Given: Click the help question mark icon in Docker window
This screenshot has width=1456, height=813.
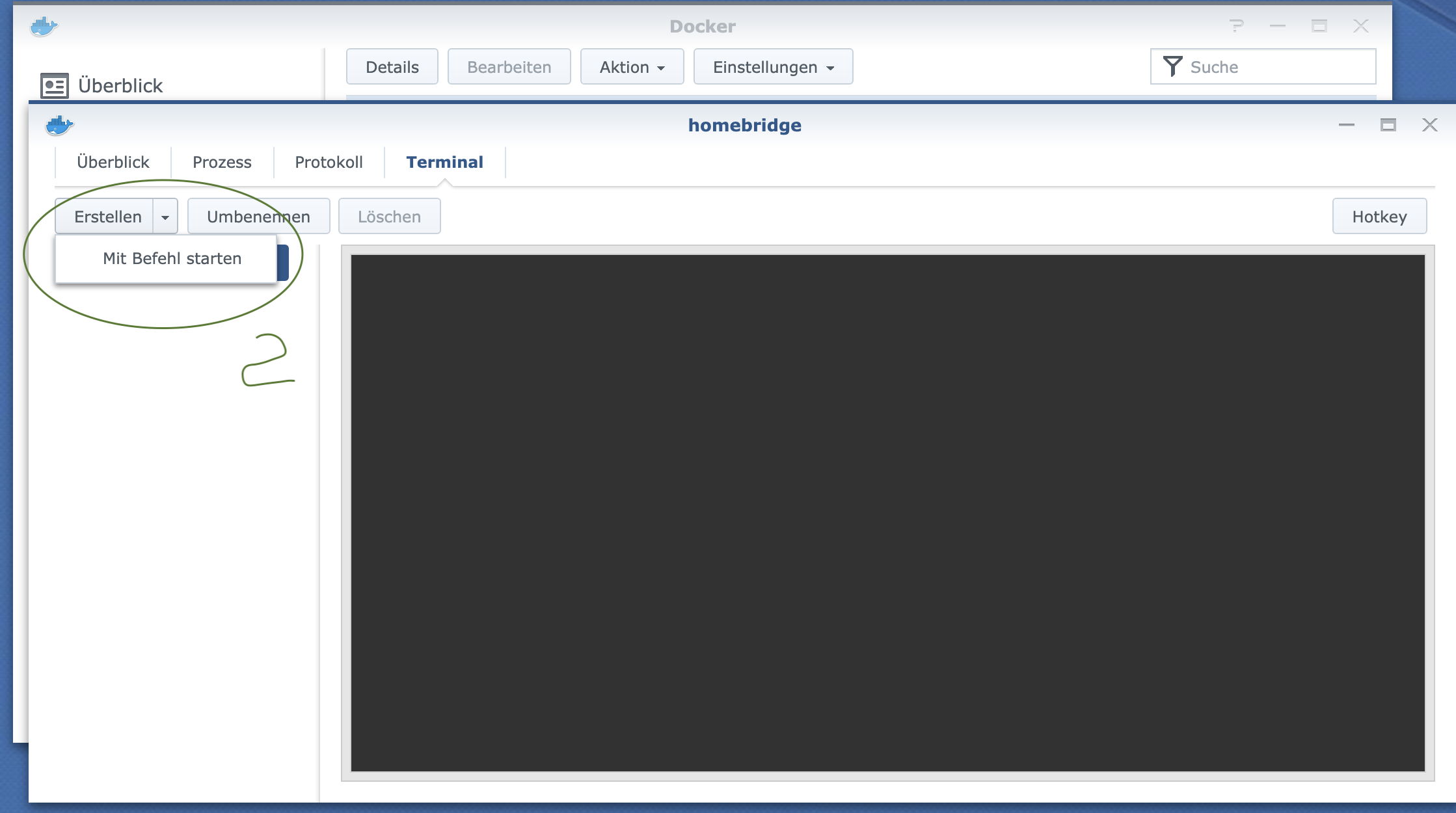Looking at the screenshot, I should 1236,26.
